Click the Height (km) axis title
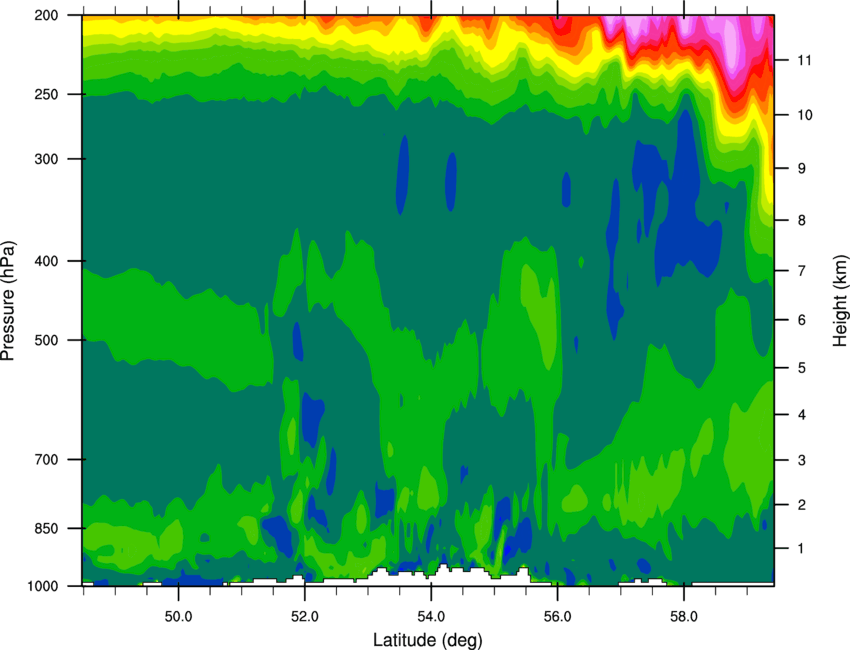 tap(840, 301)
